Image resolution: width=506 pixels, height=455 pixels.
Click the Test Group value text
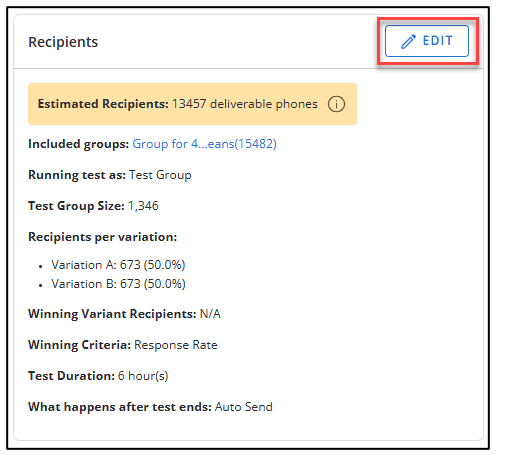pos(160,175)
